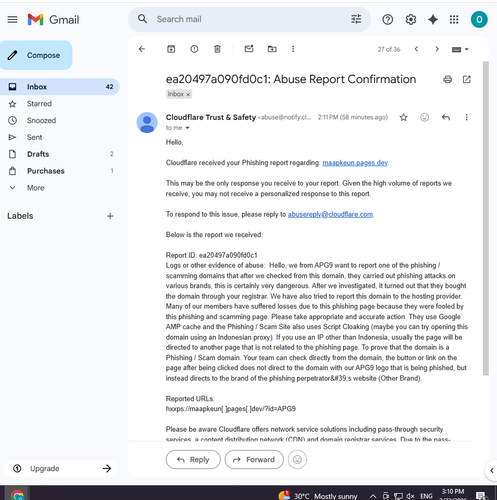497x500 pixels.
Task: Open maapkeun.pages.dev link
Action: (355, 163)
